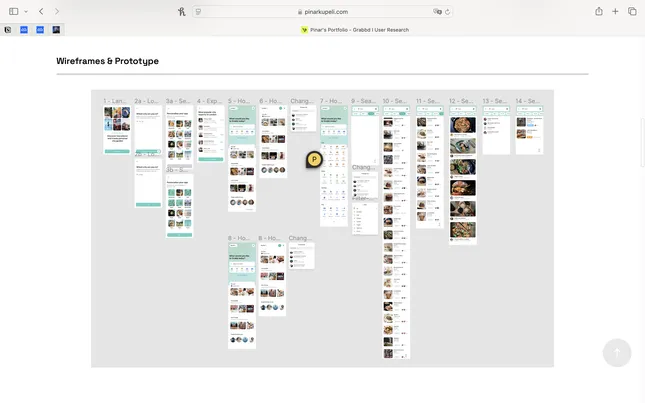Select the wireframe frame labeled 14

[529, 129]
